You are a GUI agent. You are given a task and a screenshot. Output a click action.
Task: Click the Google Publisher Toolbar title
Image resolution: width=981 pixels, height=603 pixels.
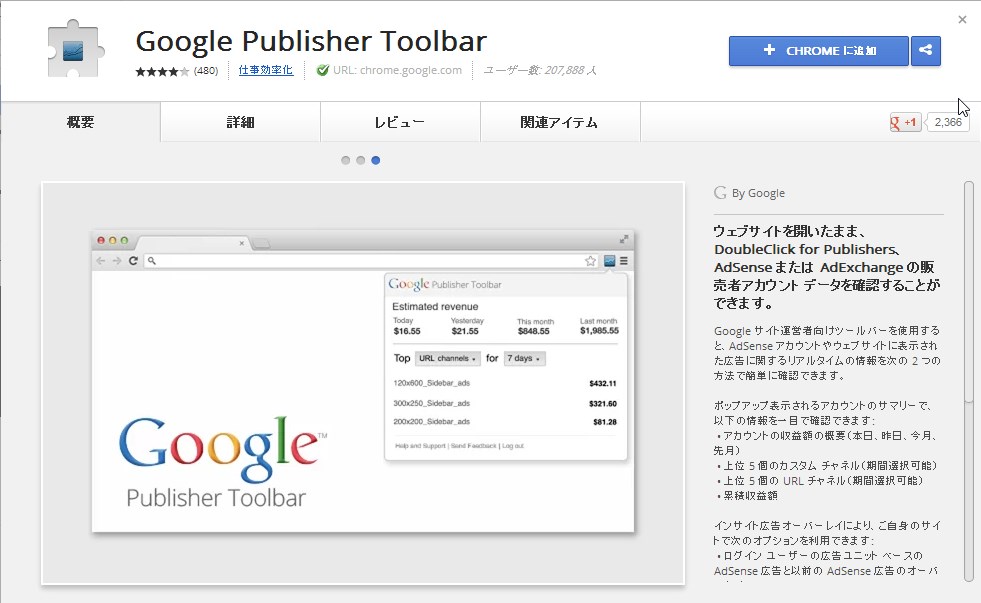[311, 41]
